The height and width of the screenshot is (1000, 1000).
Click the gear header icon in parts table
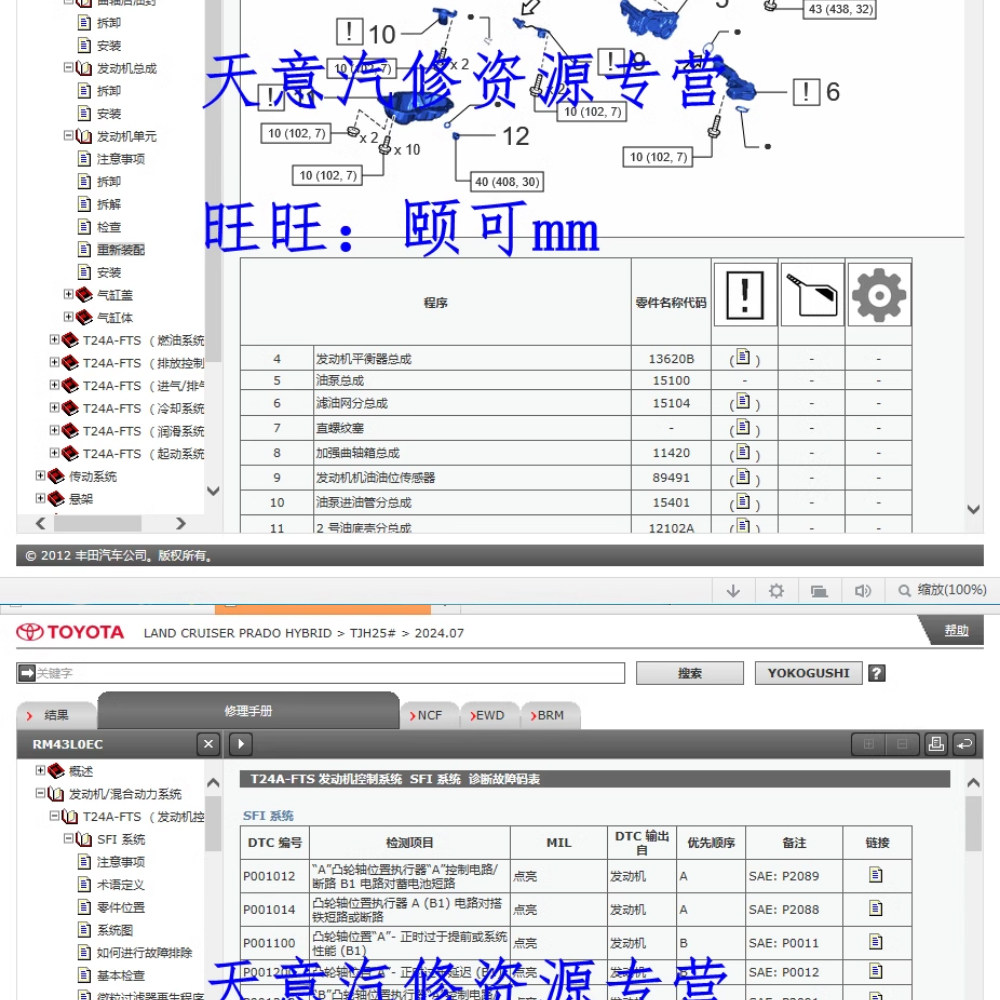click(879, 295)
